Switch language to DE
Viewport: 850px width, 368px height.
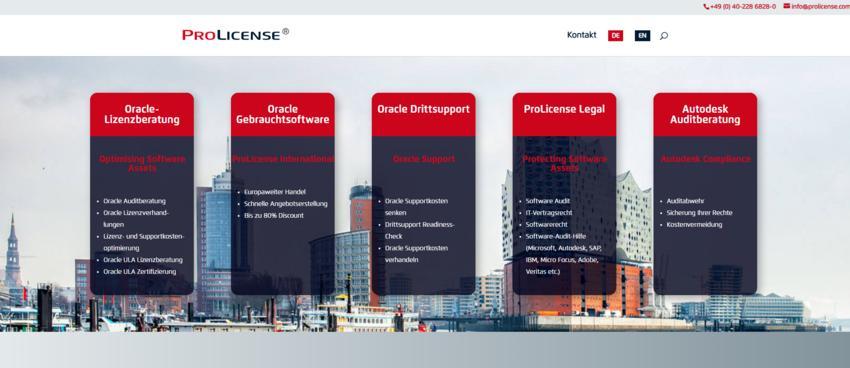pos(615,35)
